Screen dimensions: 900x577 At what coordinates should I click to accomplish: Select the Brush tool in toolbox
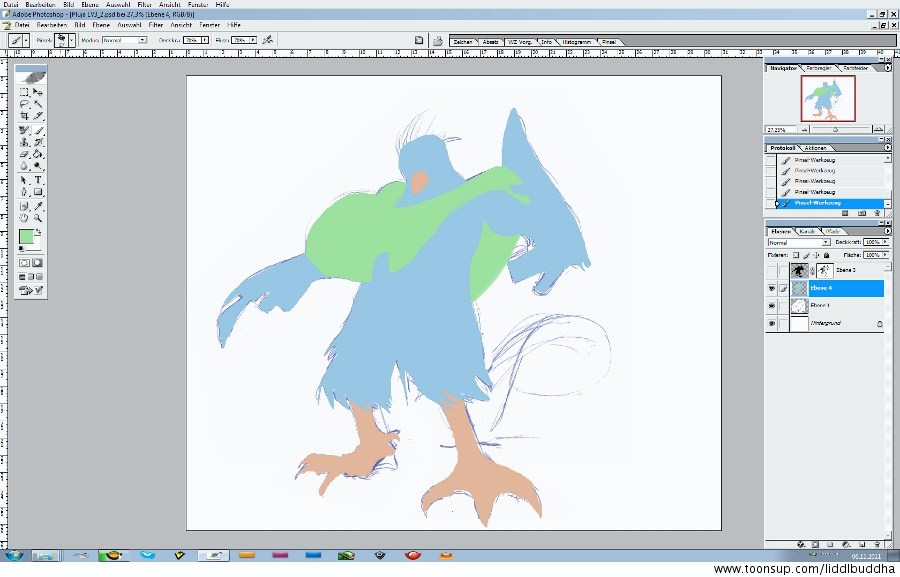(x=38, y=130)
